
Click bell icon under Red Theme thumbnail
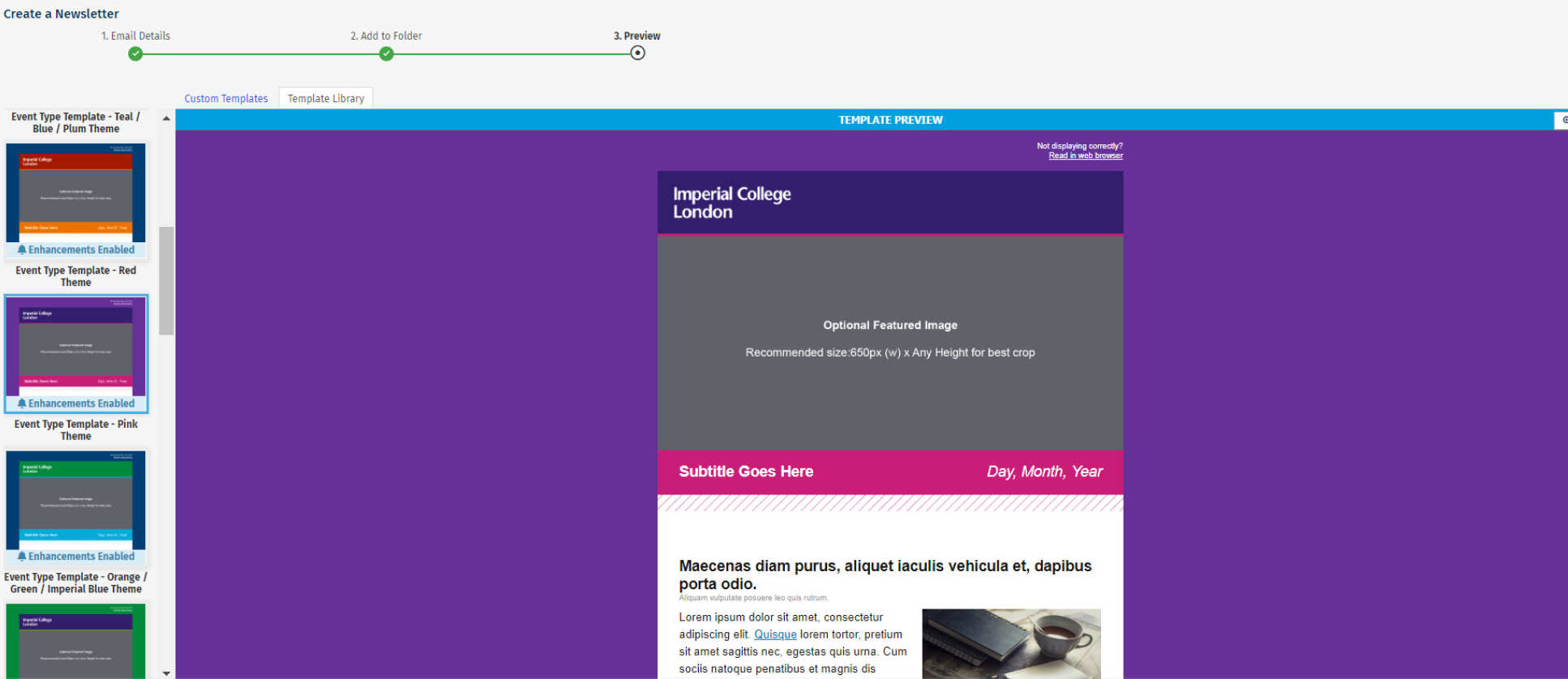[x=22, y=250]
